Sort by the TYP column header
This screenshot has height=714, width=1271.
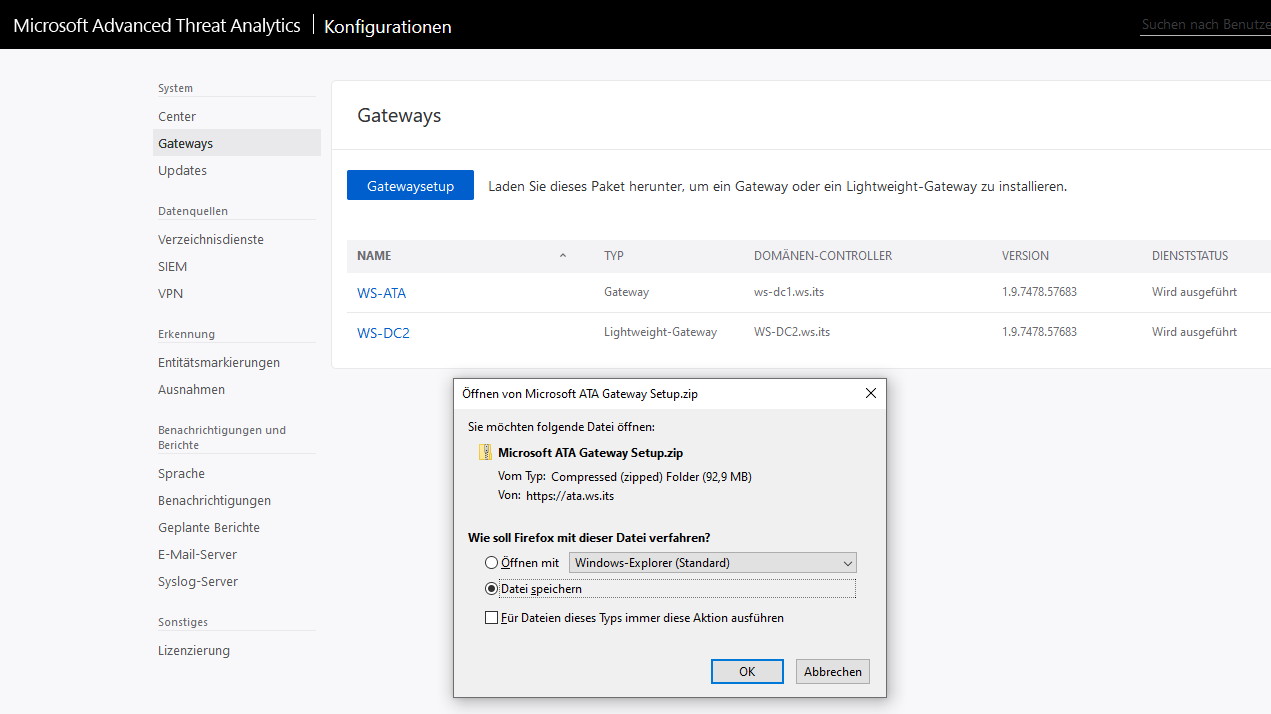coord(614,256)
